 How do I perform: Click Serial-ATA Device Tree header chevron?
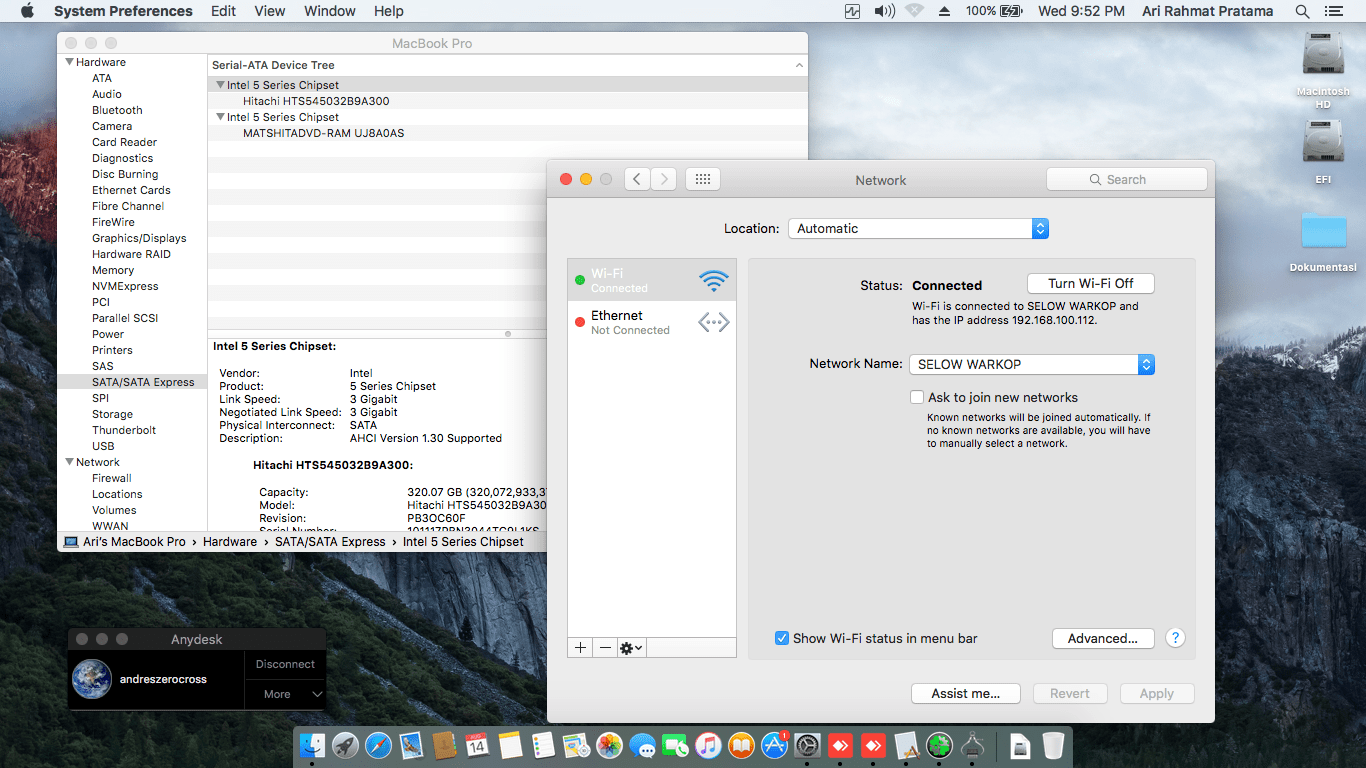(799, 65)
